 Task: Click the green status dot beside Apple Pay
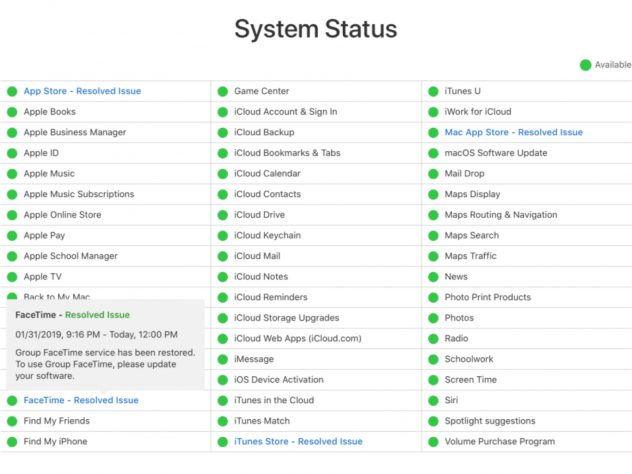pyautogui.click(x=12, y=236)
